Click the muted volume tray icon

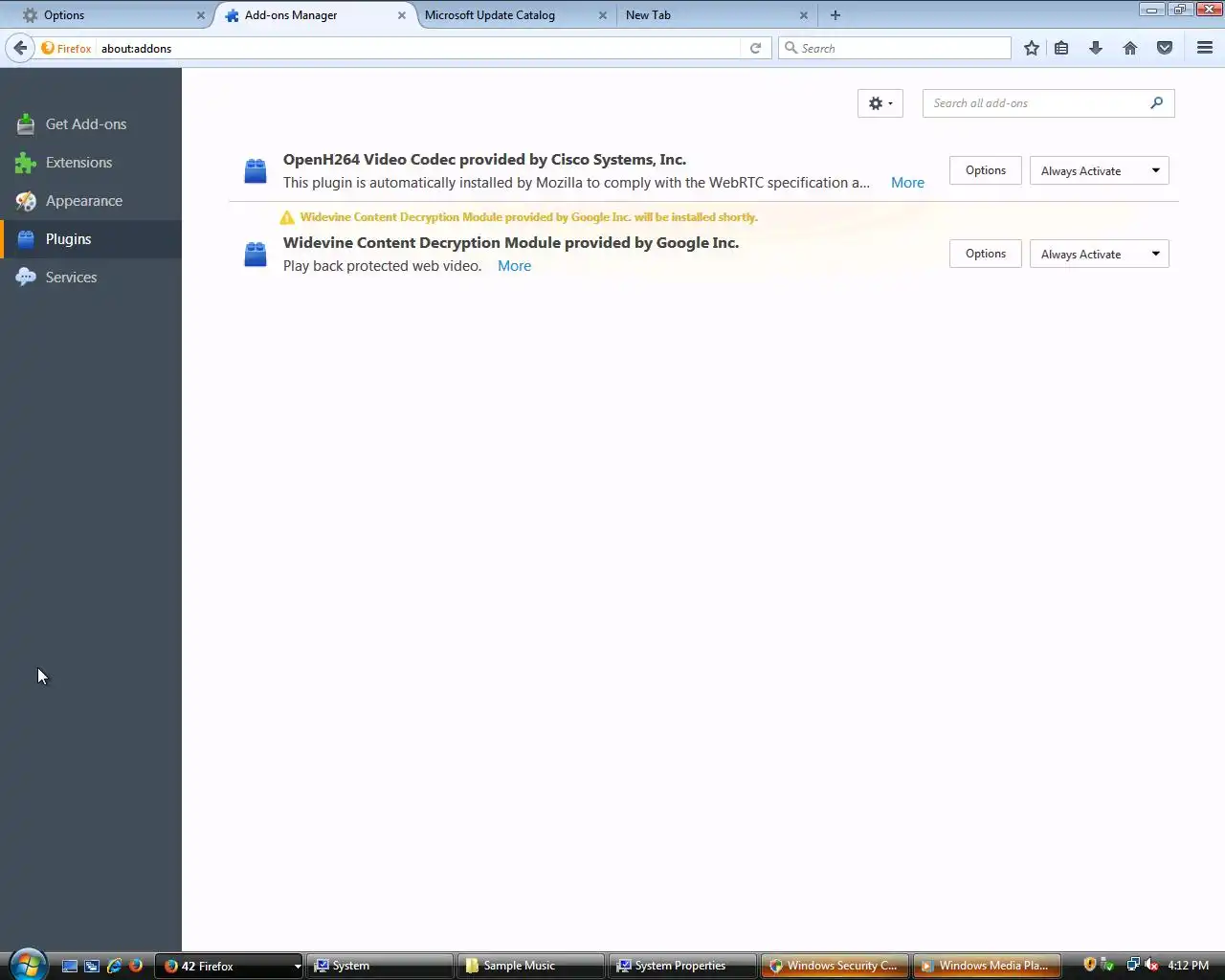1151,965
